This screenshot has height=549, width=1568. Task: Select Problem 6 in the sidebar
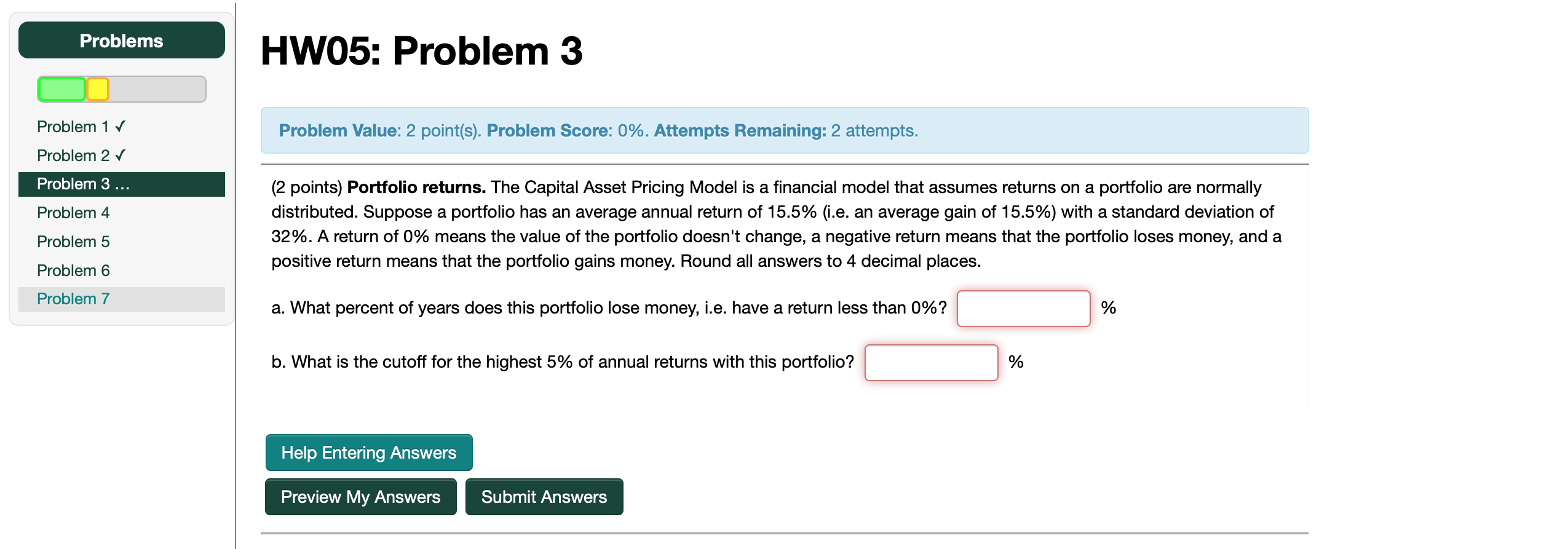coord(73,270)
